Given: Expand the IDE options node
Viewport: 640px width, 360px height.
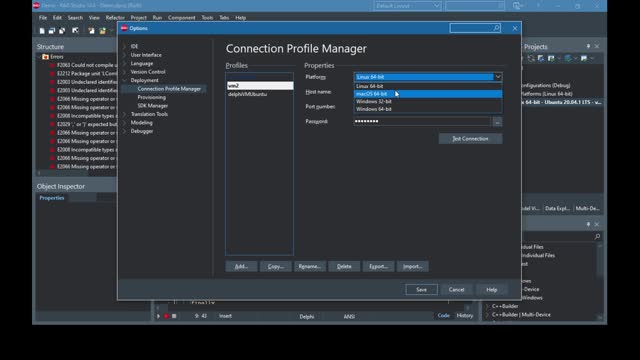Looking at the screenshot, I should point(125,47).
